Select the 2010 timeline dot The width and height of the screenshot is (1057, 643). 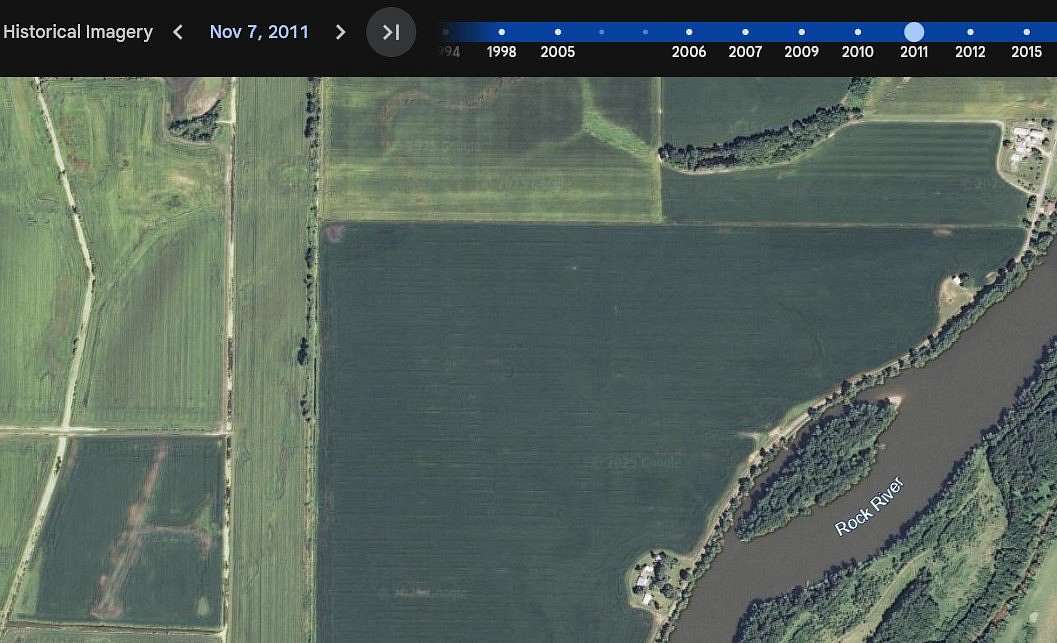[857, 31]
